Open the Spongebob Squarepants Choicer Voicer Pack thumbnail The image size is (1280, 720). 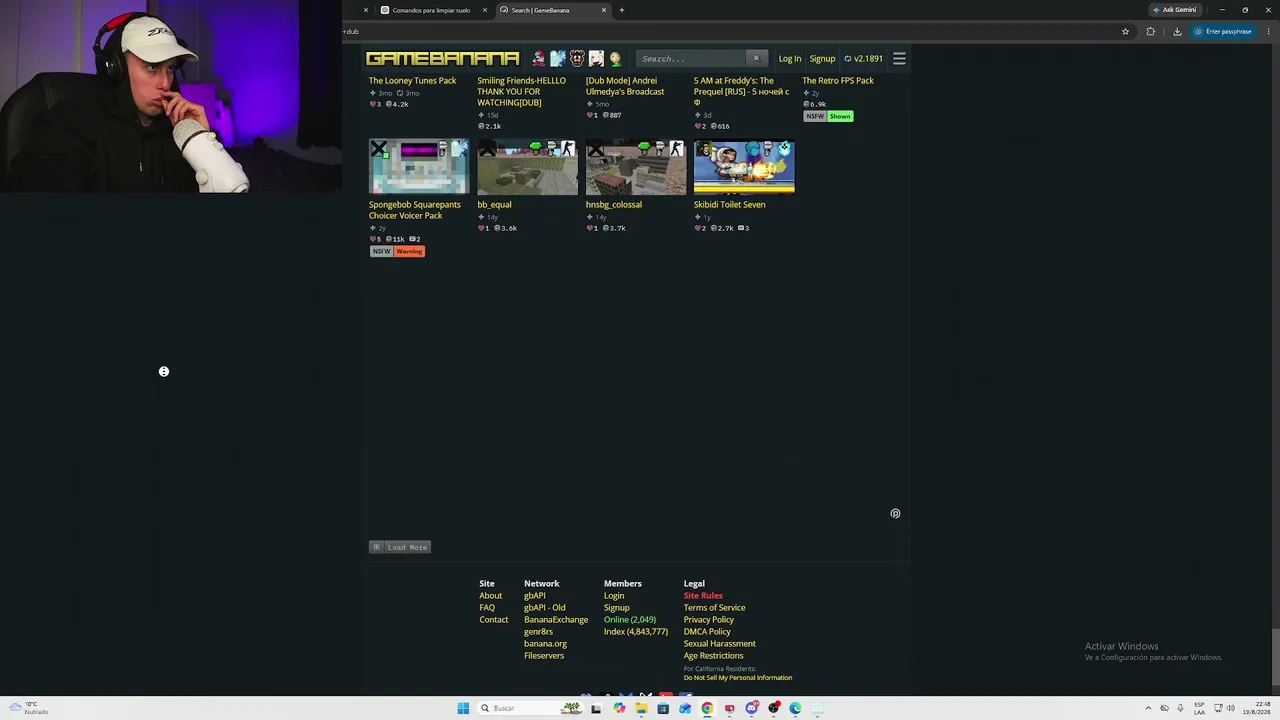click(x=419, y=167)
